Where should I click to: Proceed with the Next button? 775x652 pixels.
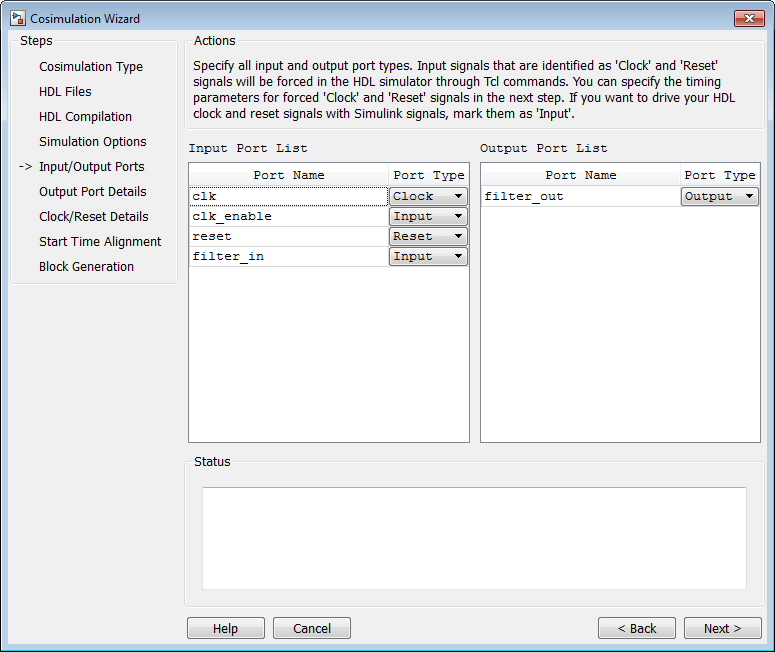723,628
